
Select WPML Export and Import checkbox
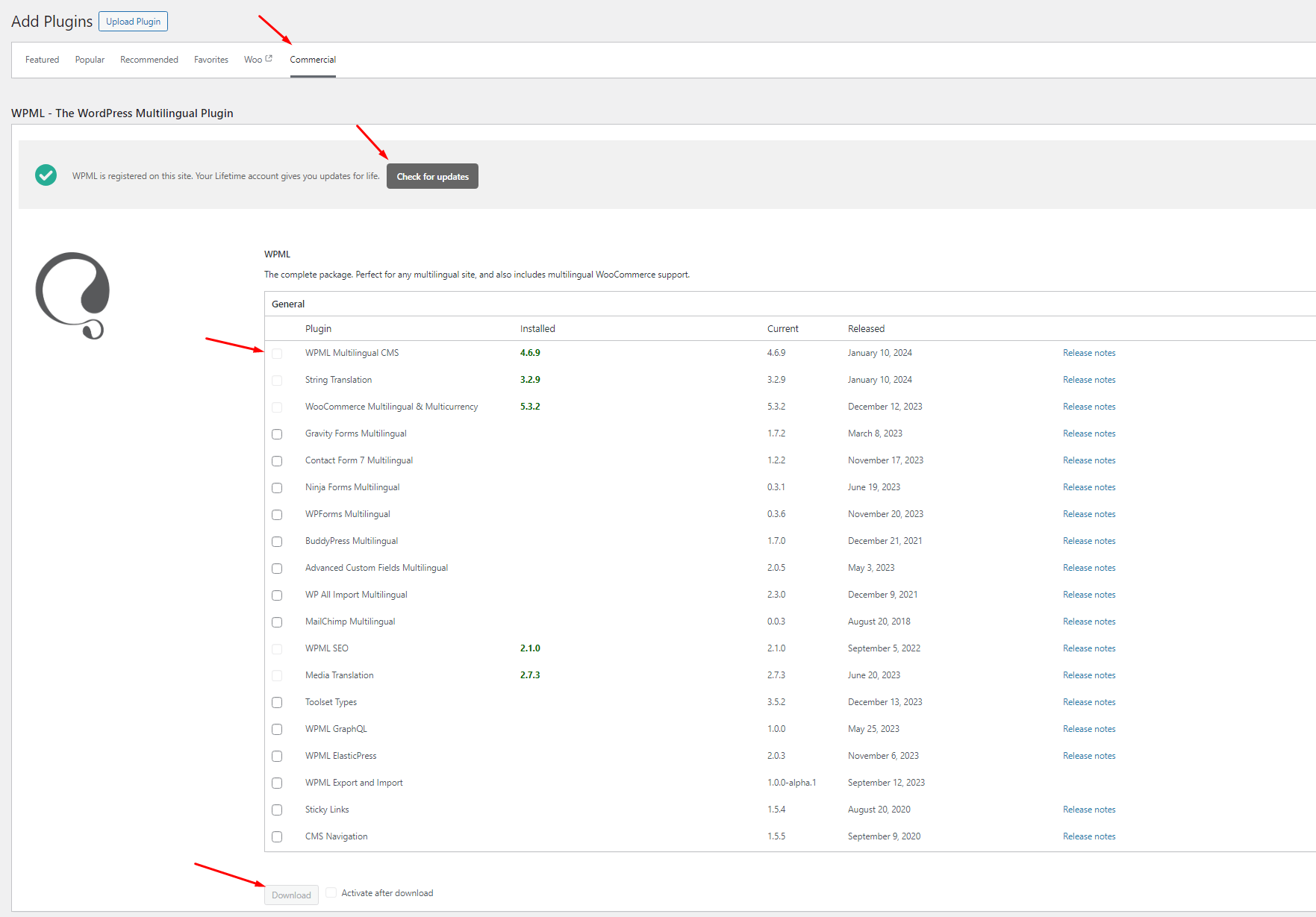click(277, 783)
